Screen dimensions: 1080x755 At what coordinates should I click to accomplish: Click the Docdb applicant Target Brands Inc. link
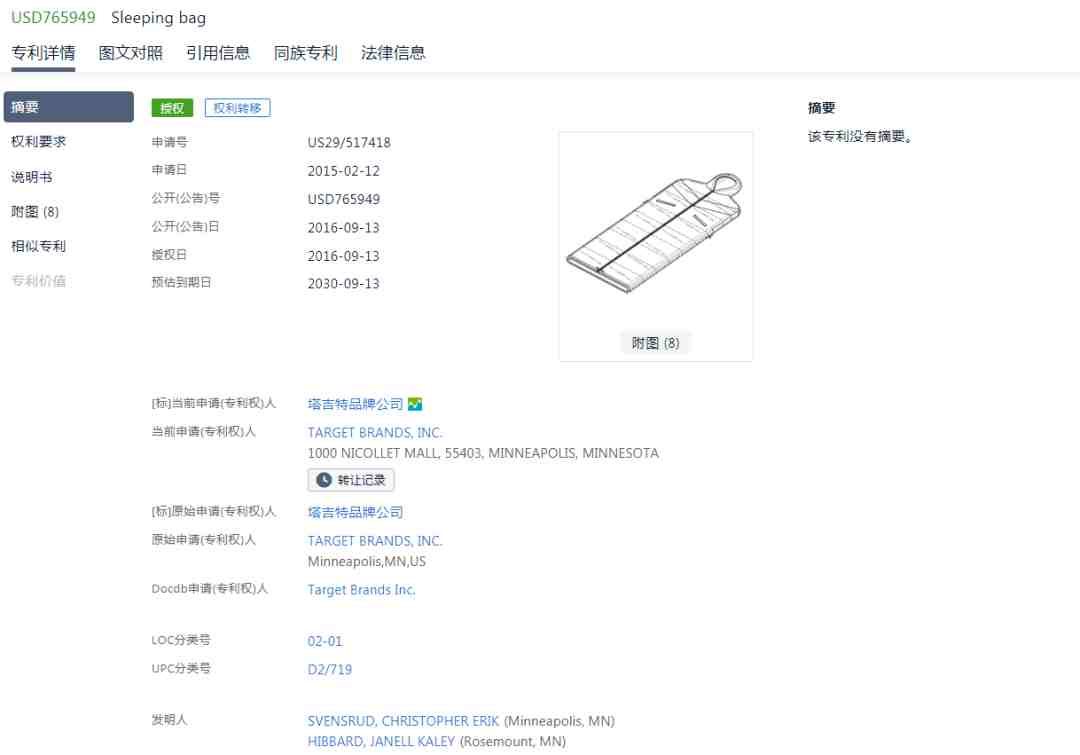click(361, 590)
